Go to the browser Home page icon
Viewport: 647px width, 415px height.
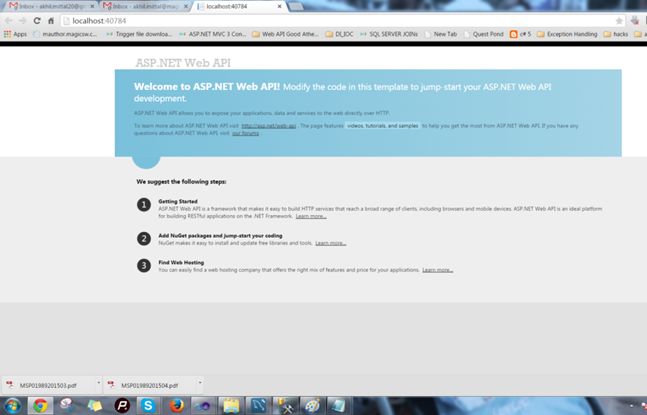coord(51,21)
